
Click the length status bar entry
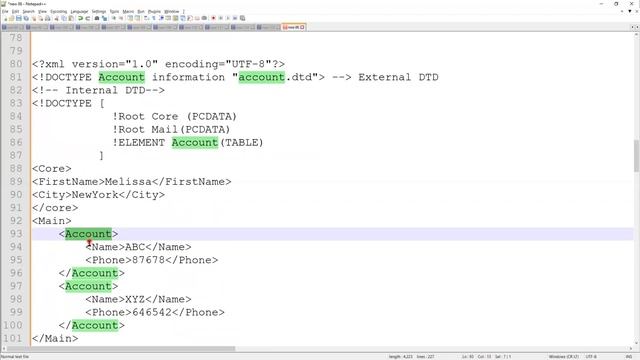tap(400, 357)
